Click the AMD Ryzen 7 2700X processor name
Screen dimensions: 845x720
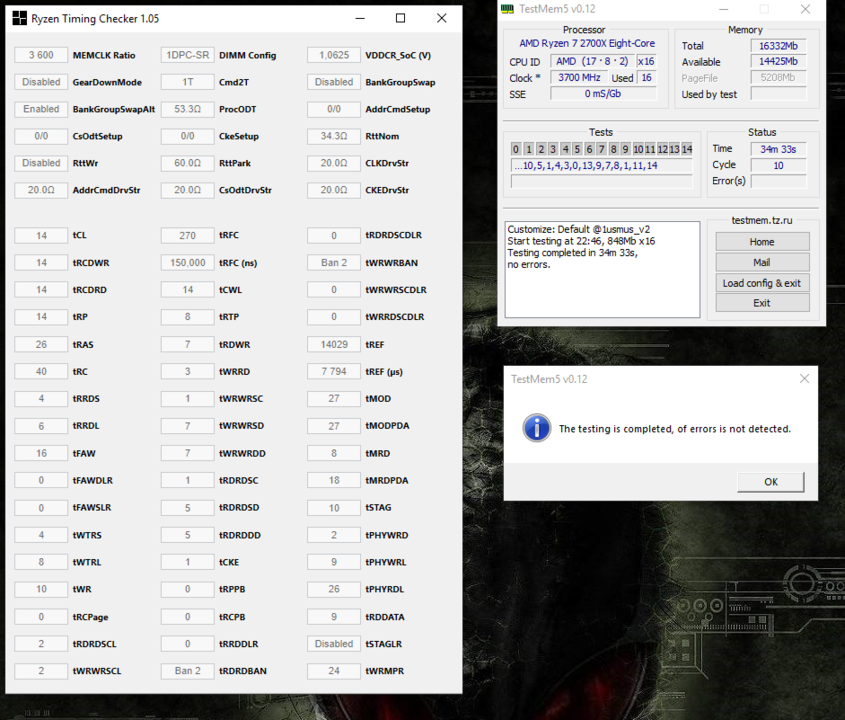[x=587, y=43]
